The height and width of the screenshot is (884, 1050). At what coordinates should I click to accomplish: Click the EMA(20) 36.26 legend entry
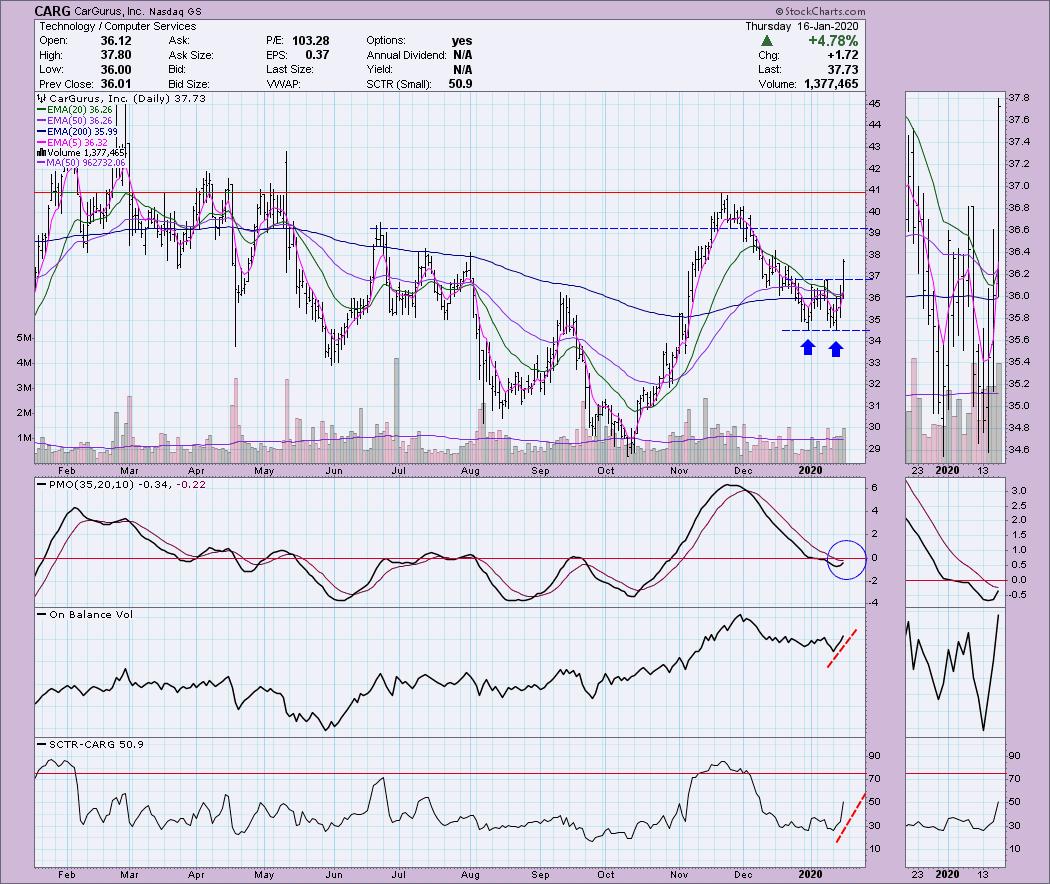[x=75, y=109]
